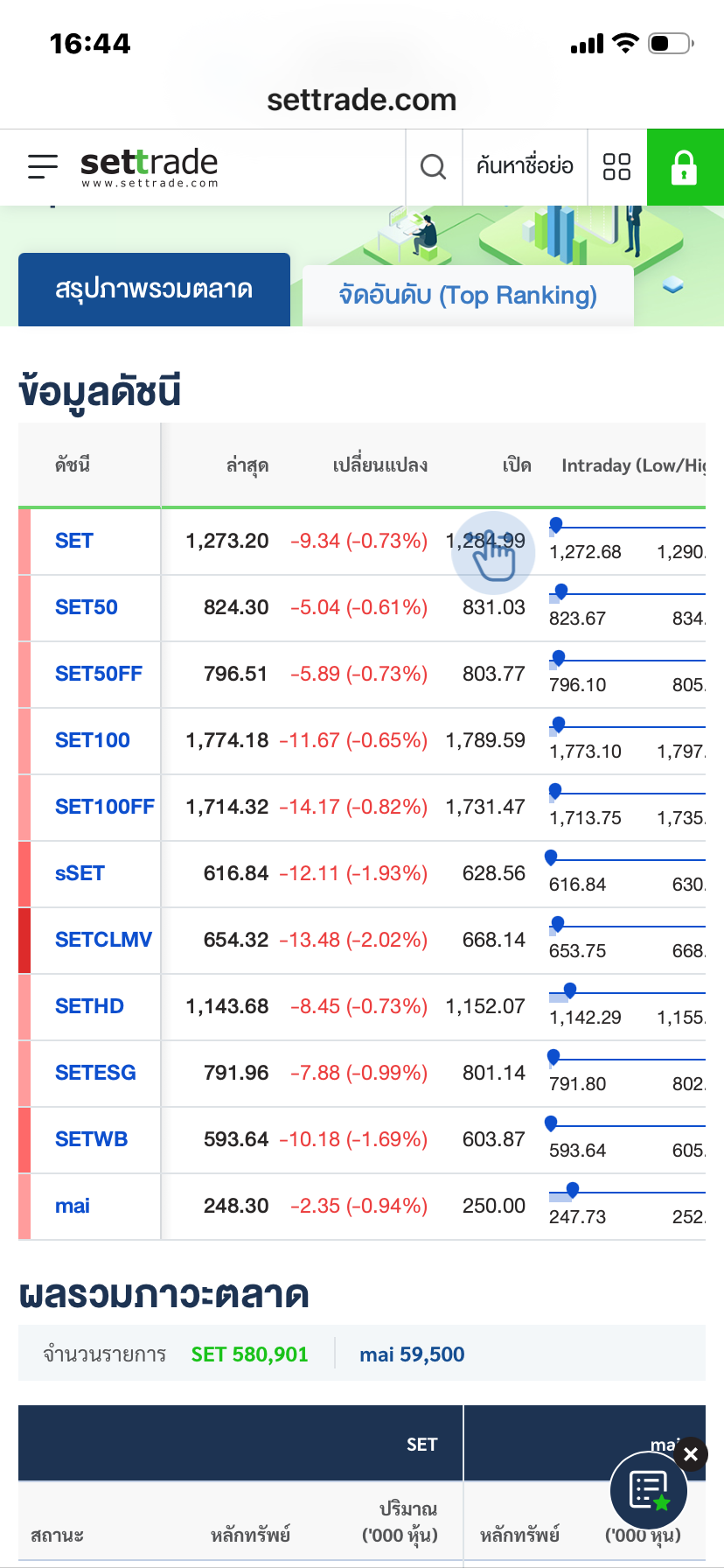Screen dimensions: 724x1568
Task: Switch to สรุปภาพรวมตลาด tab
Action: pos(154,290)
